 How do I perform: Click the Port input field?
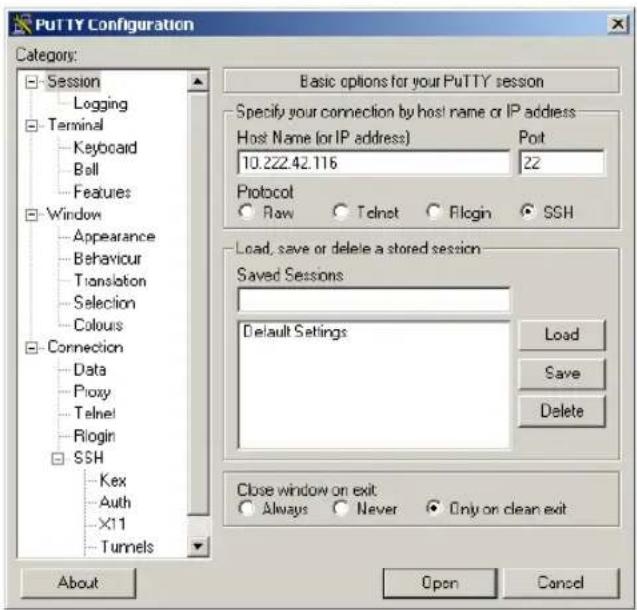tap(562, 163)
